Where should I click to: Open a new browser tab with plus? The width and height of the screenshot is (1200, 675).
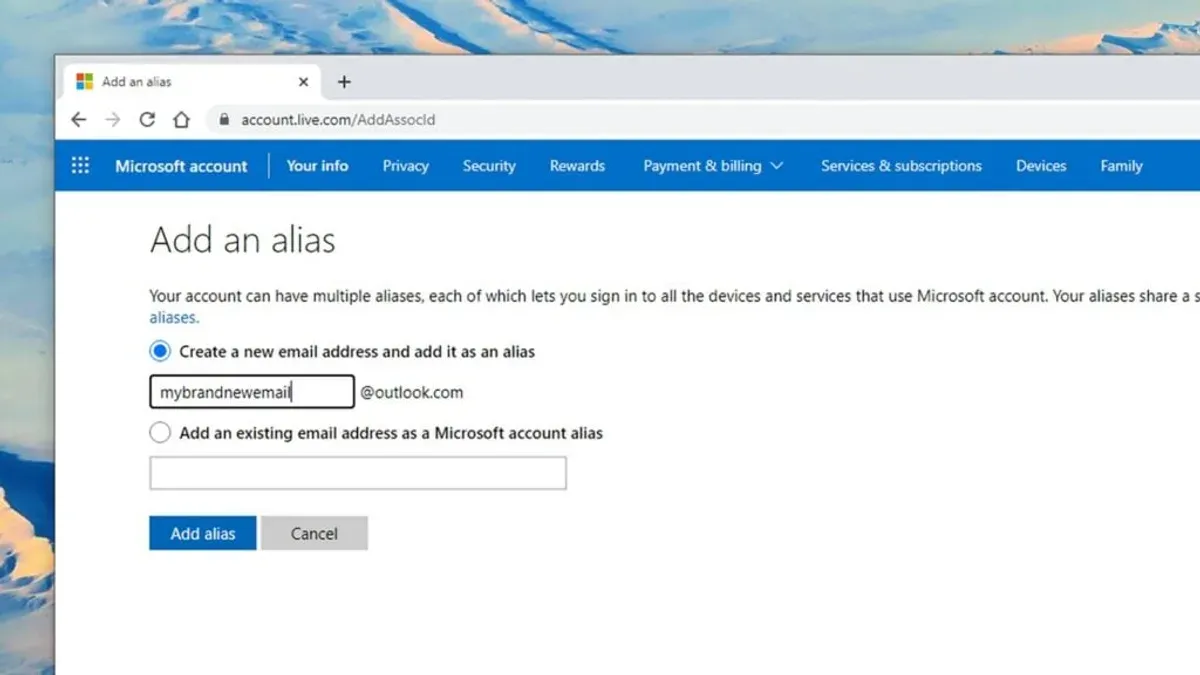click(344, 82)
